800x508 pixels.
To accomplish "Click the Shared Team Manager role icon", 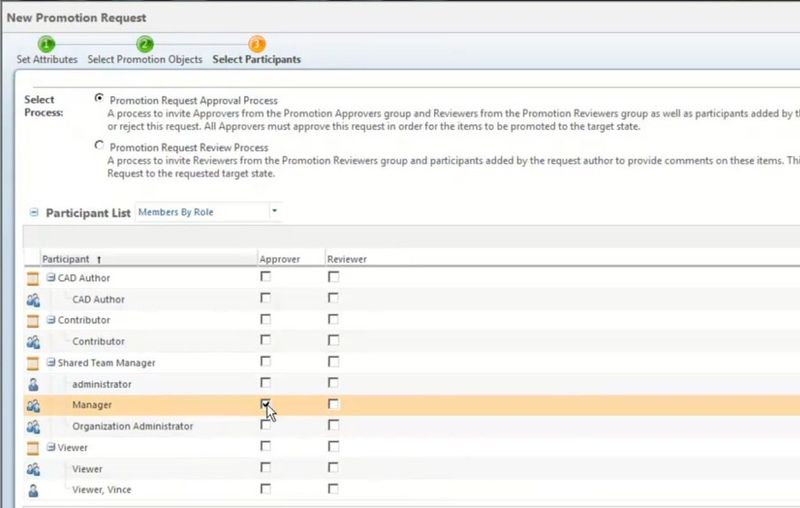I will pyautogui.click(x=33, y=363).
